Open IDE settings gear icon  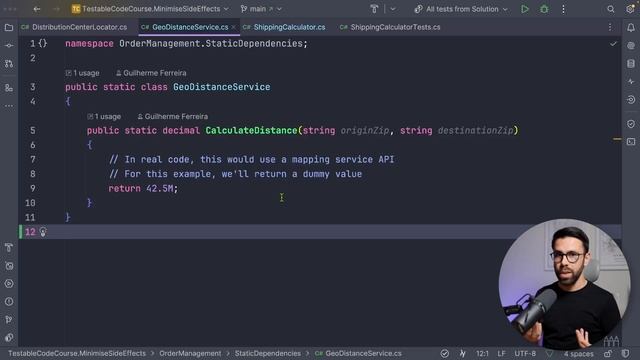tap(630, 9)
